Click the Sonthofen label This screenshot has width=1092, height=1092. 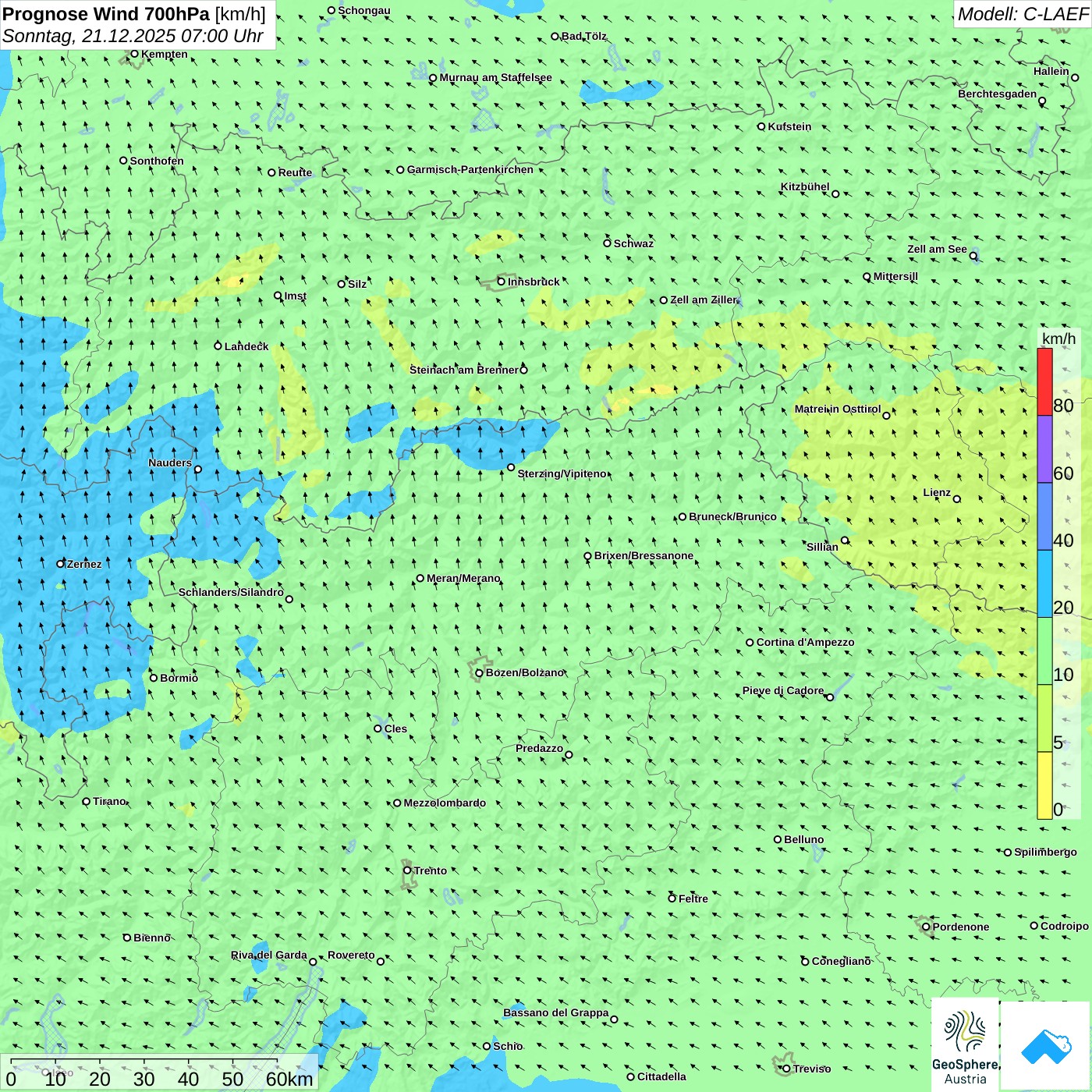pyautogui.click(x=157, y=161)
